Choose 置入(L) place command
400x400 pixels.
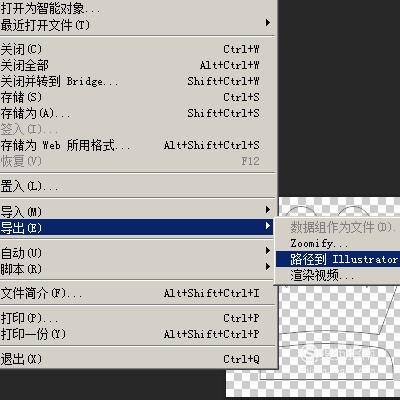[x=137, y=186]
